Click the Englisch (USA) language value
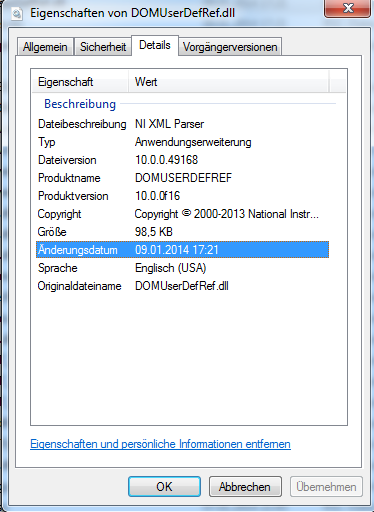 (x=171, y=268)
